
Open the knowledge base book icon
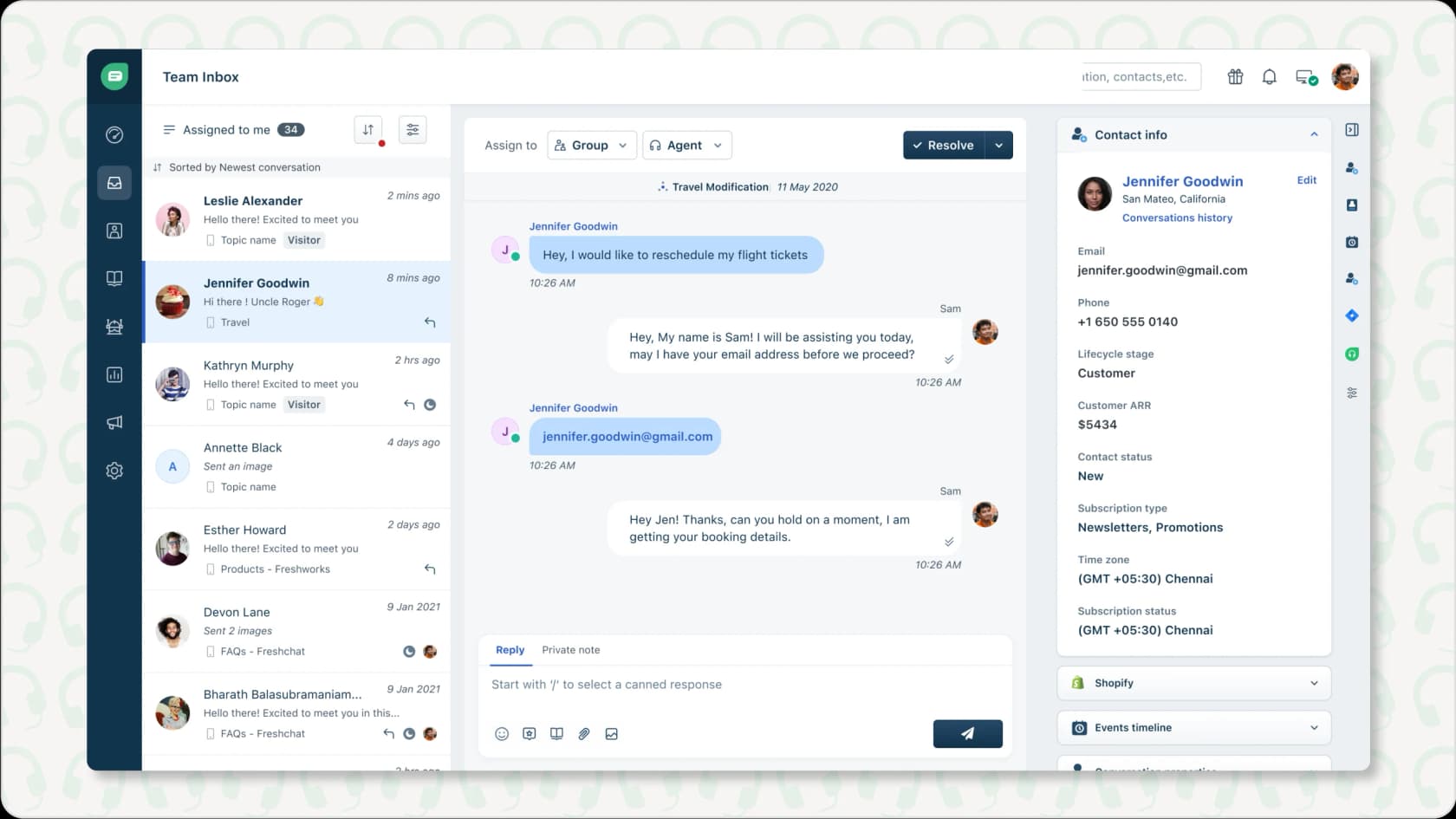[114, 278]
